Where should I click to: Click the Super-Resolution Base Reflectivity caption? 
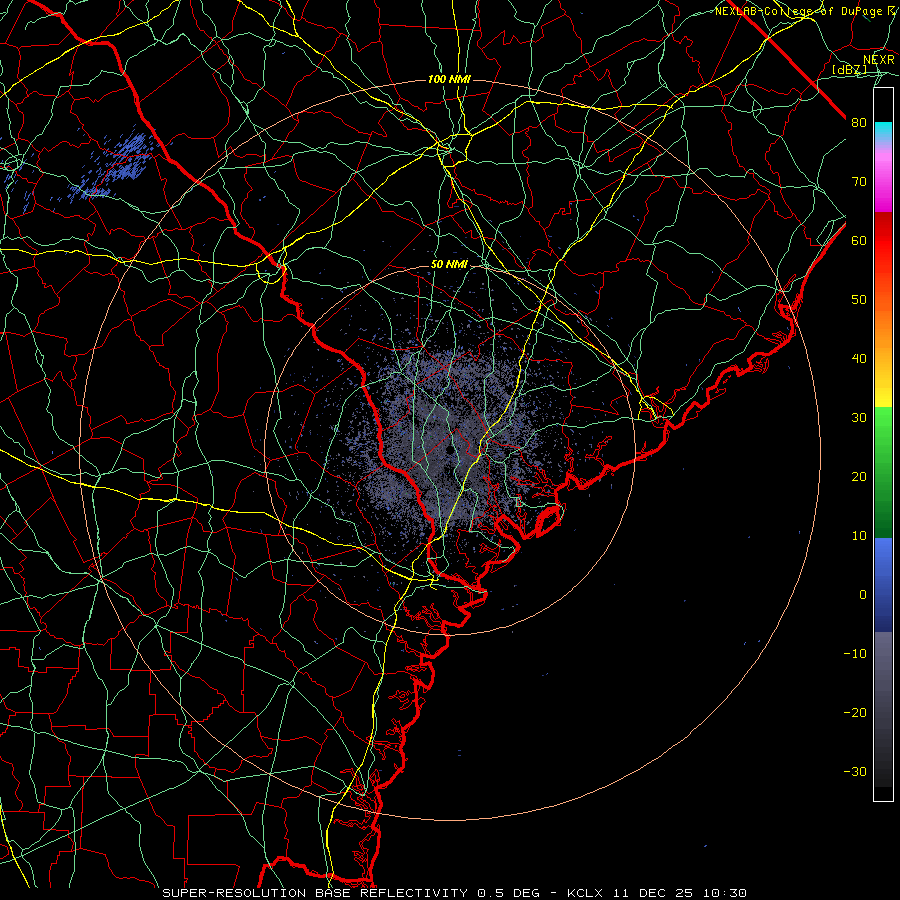tap(315, 893)
